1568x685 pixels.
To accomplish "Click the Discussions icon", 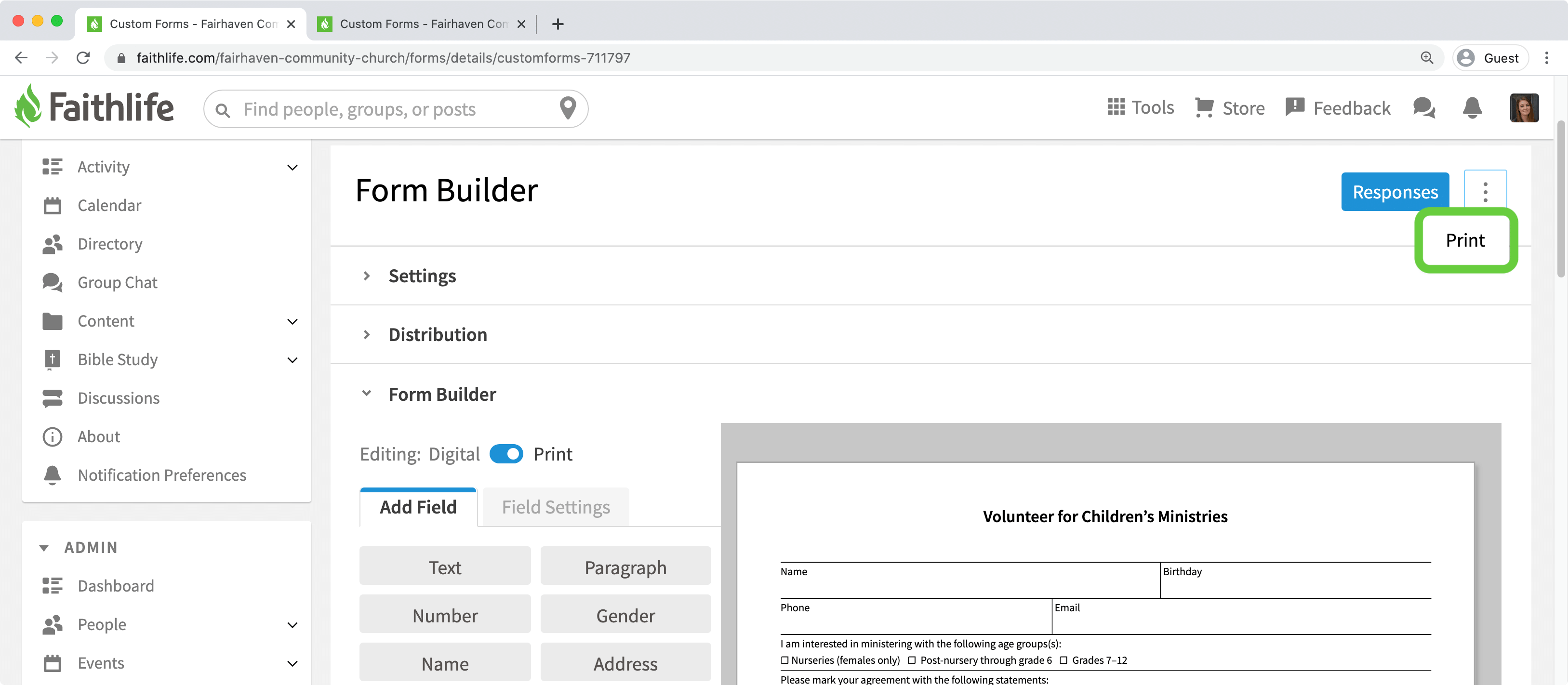I will pos(53,398).
